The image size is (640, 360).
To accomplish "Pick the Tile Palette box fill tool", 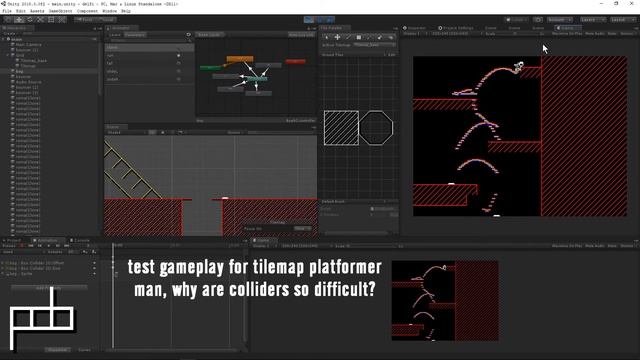I will pyautogui.click(x=358, y=37).
